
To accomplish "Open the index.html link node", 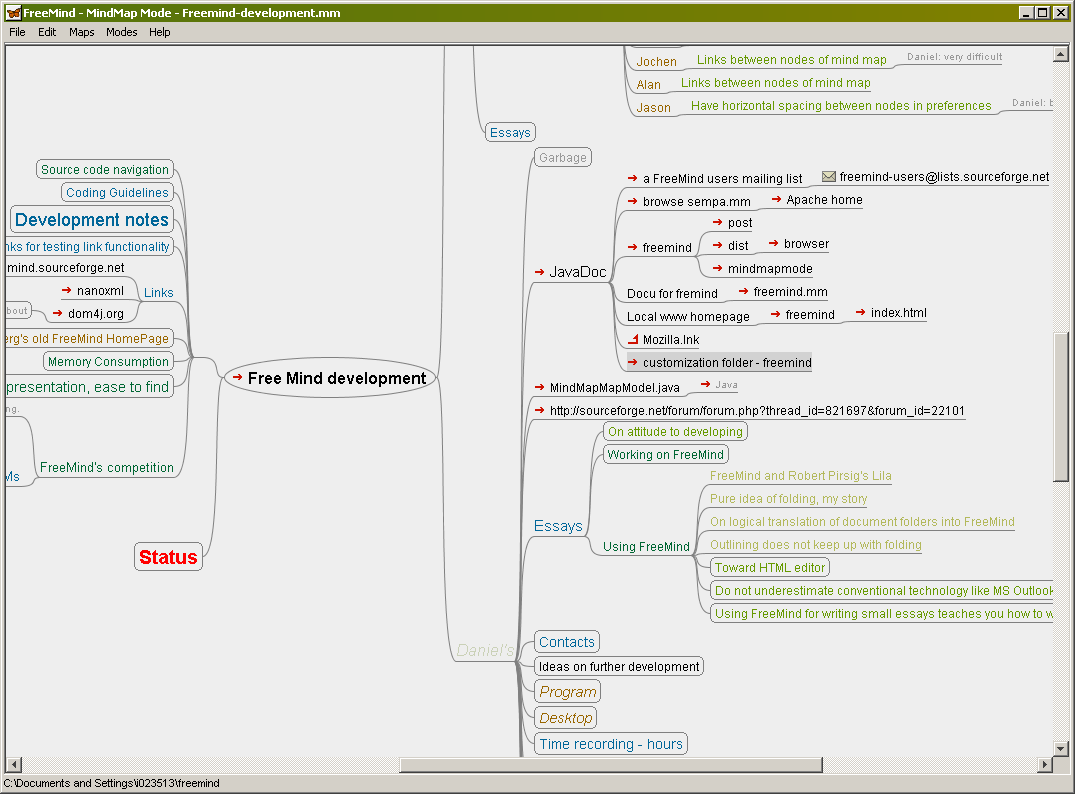I will [898, 313].
